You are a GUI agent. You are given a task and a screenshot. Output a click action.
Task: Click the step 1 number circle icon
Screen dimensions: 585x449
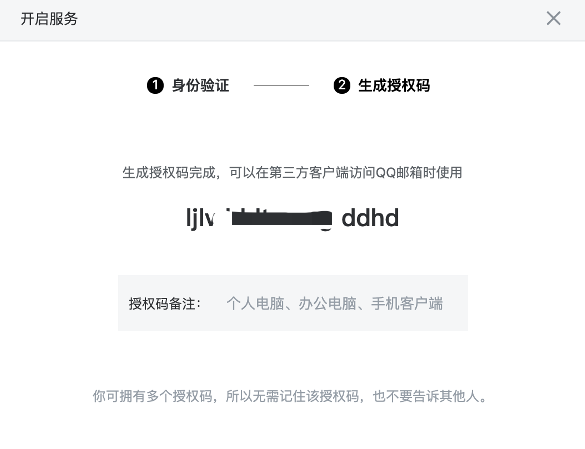click(155, 85)
